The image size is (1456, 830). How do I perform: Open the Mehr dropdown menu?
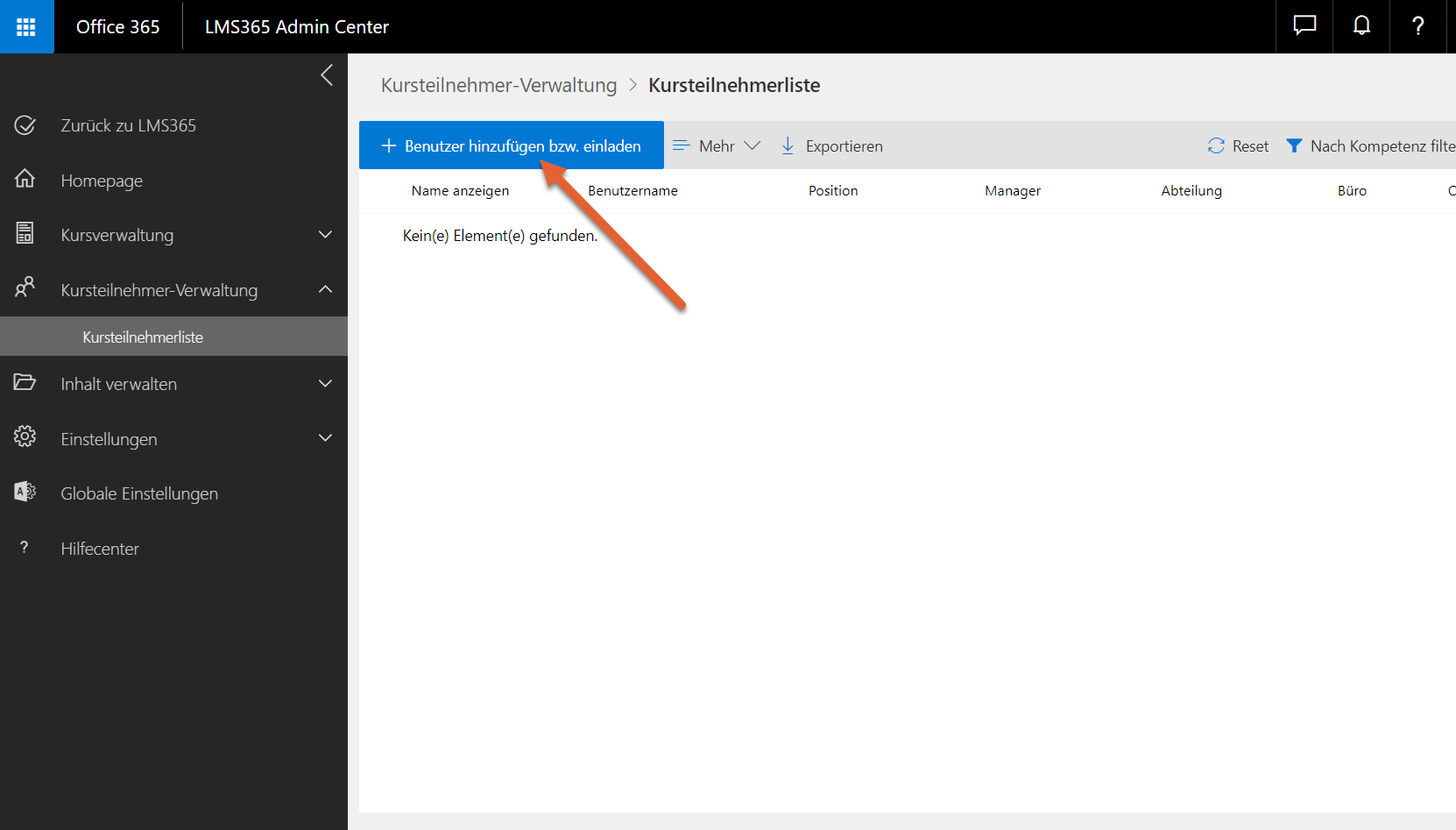716,146
